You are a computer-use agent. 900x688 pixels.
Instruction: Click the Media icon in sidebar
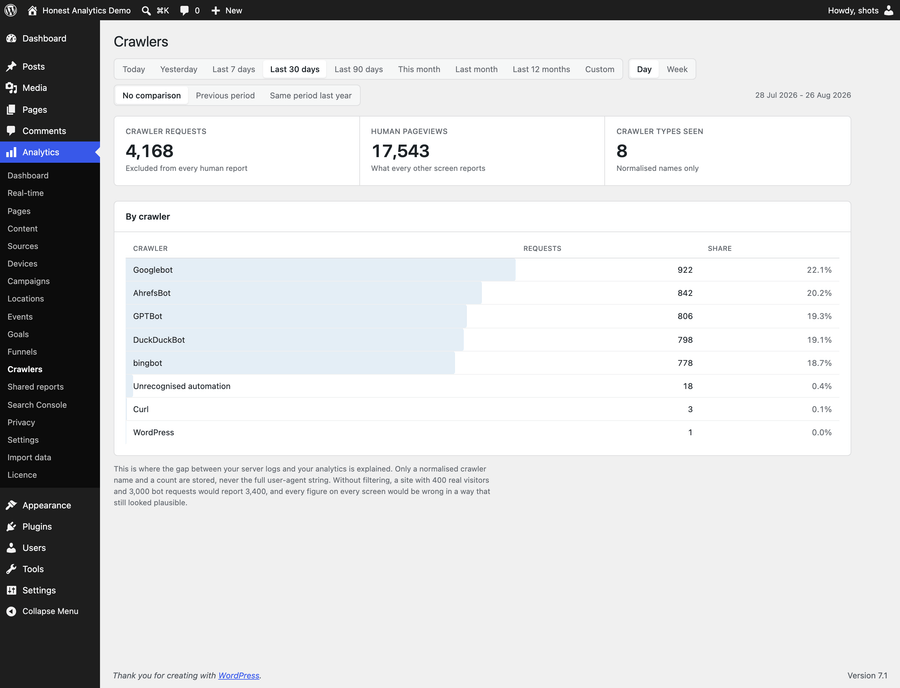(11, 88)
